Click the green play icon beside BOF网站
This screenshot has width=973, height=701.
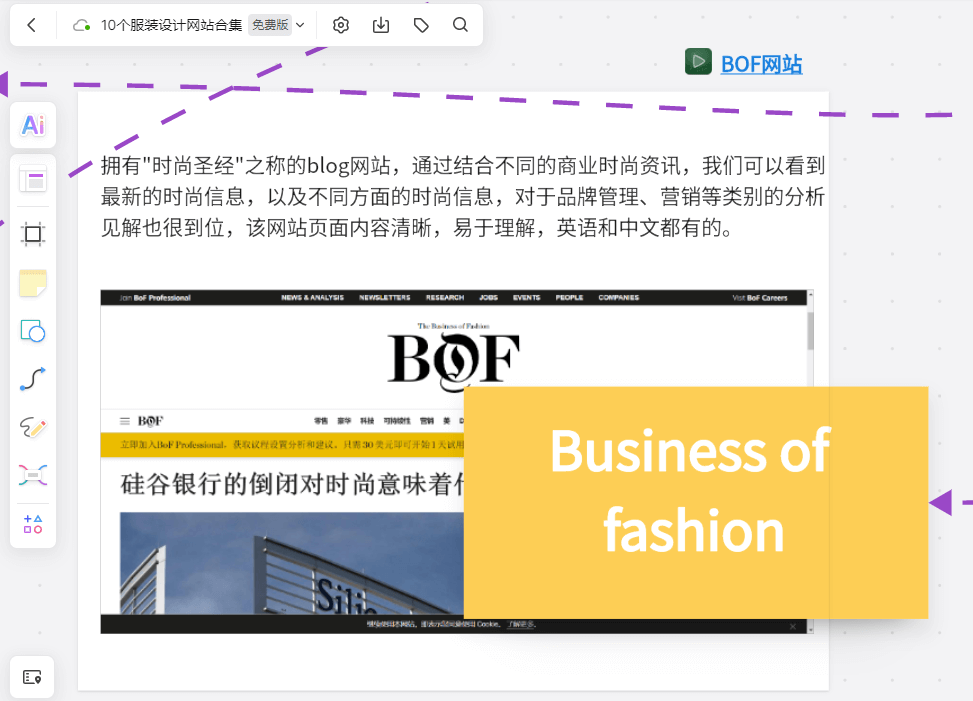coord(698,61)
